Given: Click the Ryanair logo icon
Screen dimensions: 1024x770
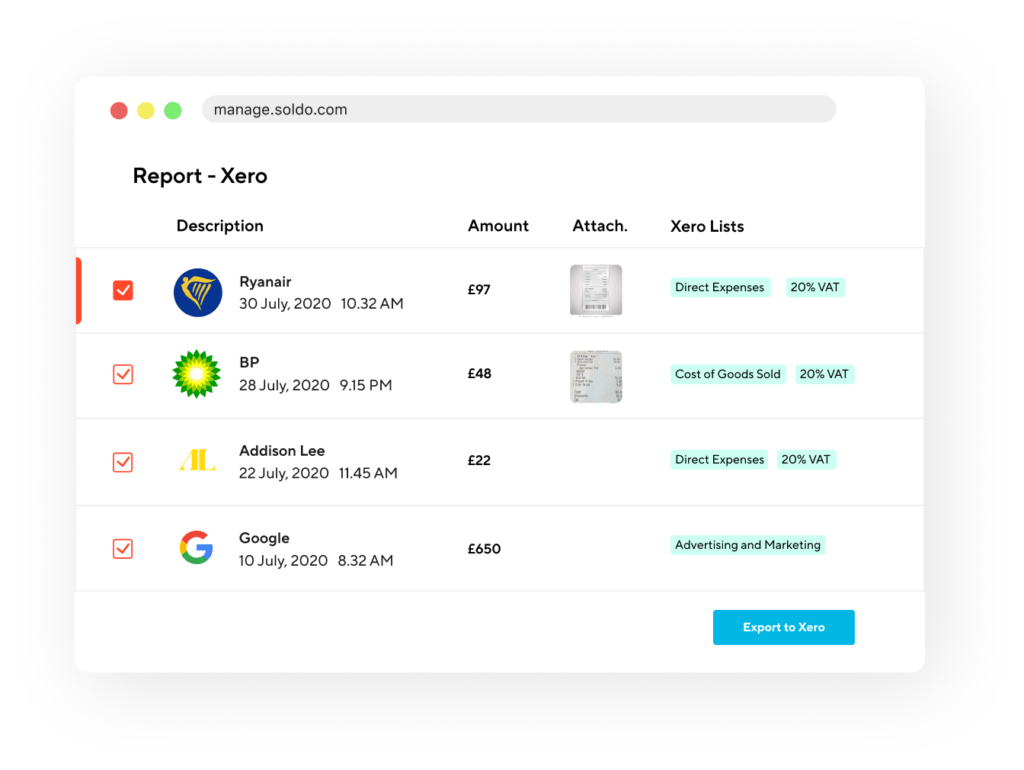Looking at the screenshot, I should [x=198, y=292].
